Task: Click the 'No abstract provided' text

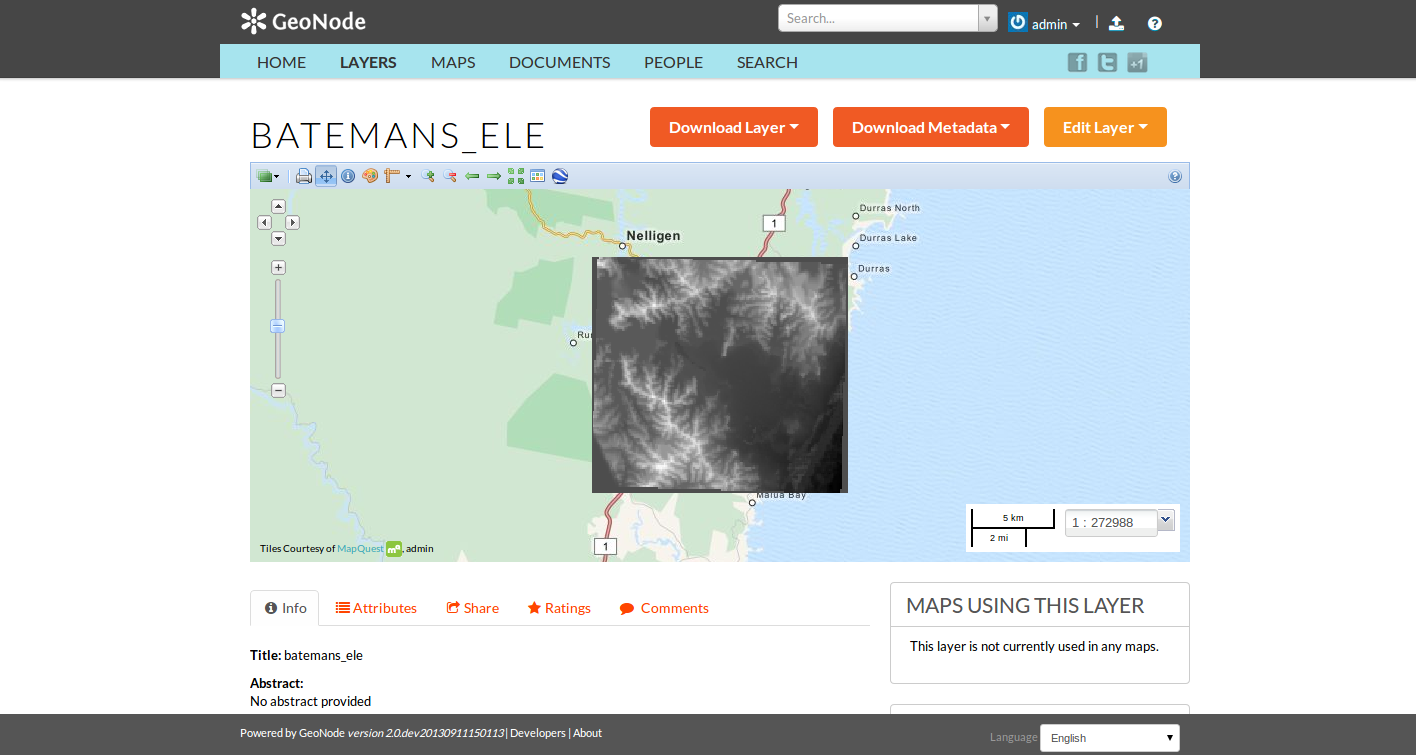Action: pyautogui.click(x=310, y=701)
